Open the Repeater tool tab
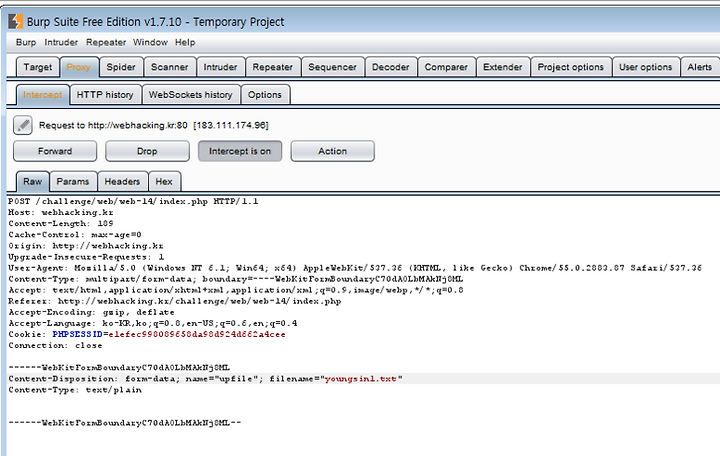The width and height of the screenshot is (720, 456). (273, 67)
